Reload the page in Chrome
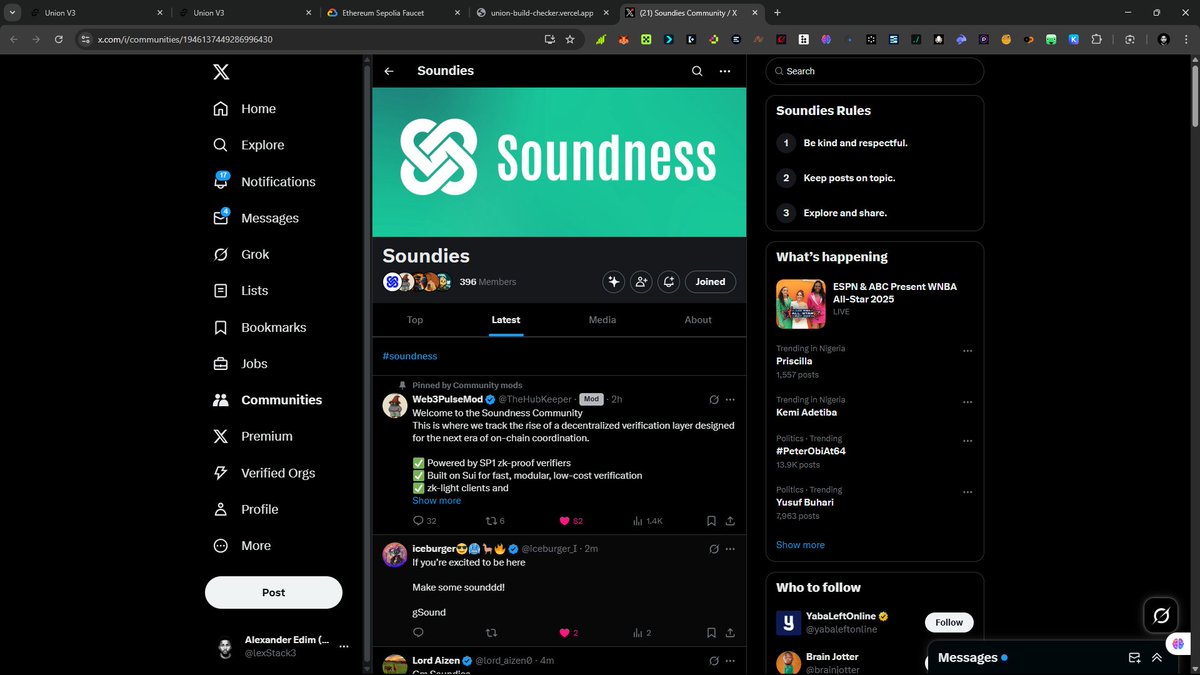This screenshot has width=1200, height=675. click(59, 39)
